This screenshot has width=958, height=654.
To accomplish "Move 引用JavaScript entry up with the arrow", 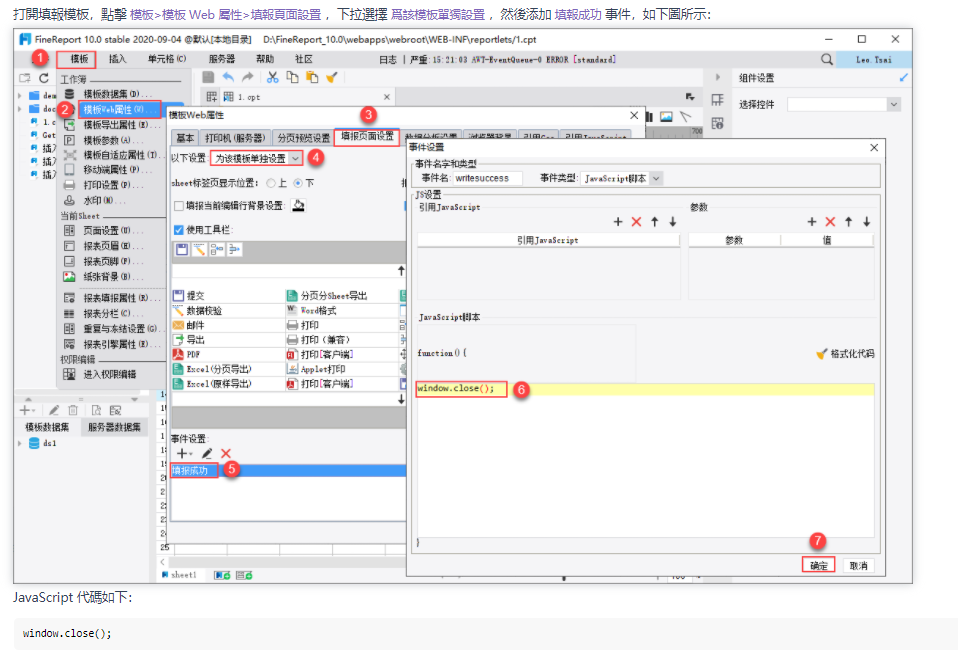I will click(x=655, y=222).
